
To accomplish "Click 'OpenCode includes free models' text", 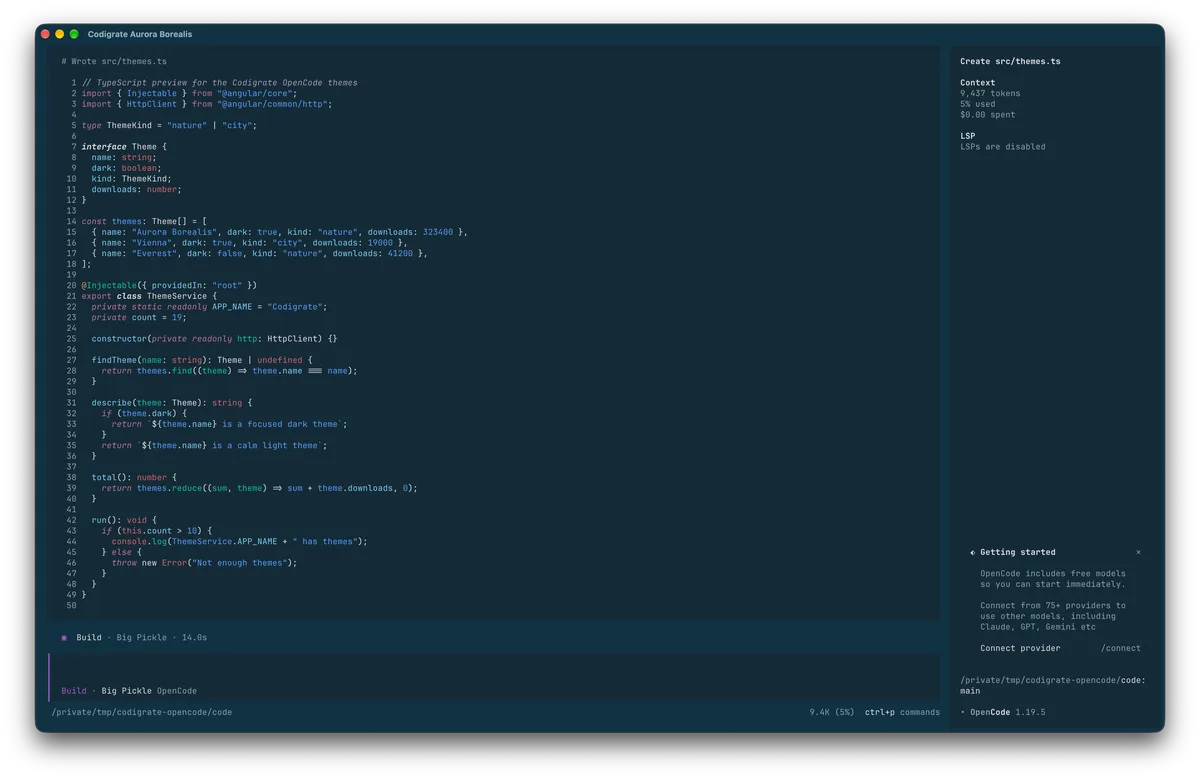I will click(1053, 574).
